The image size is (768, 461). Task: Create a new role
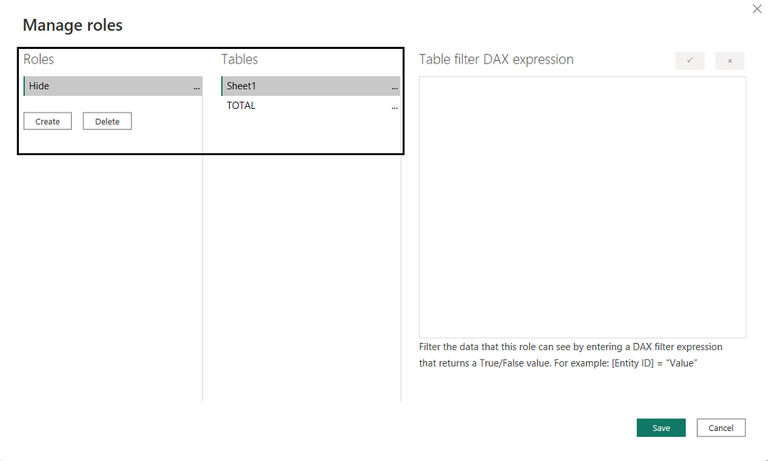48,121
